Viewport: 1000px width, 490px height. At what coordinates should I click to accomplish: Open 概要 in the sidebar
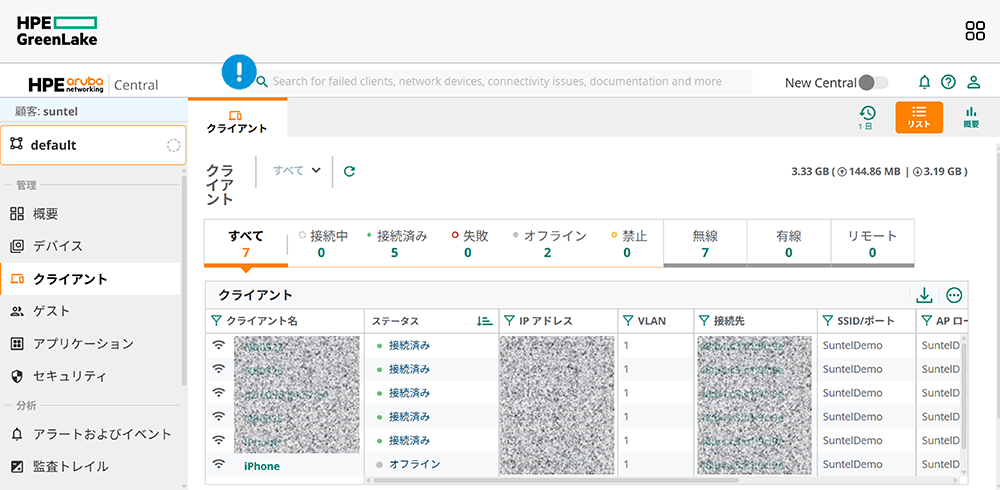pos(91,214)
